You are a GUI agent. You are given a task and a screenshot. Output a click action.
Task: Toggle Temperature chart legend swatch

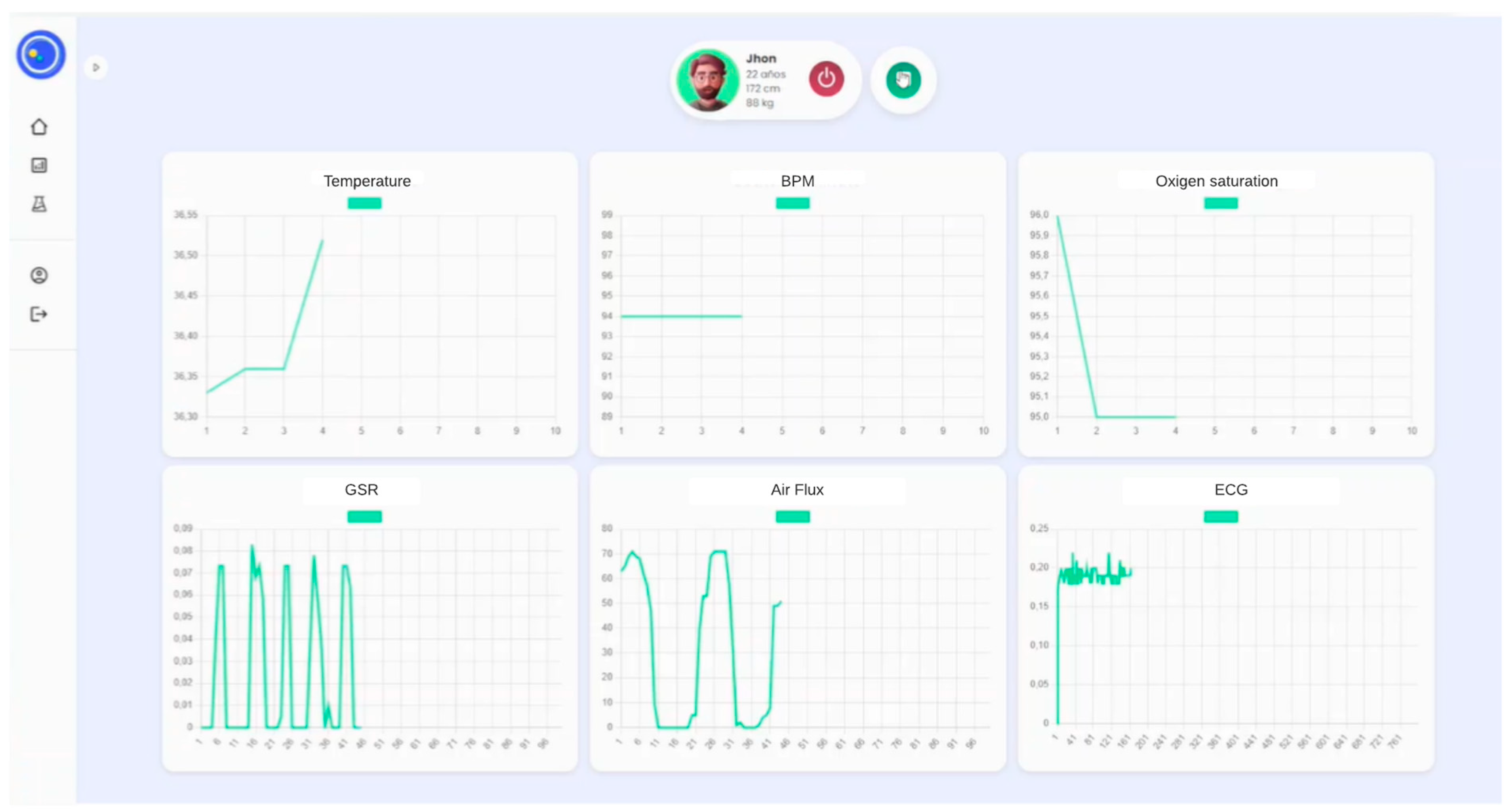pyautogui.click(x=364, y=203)
